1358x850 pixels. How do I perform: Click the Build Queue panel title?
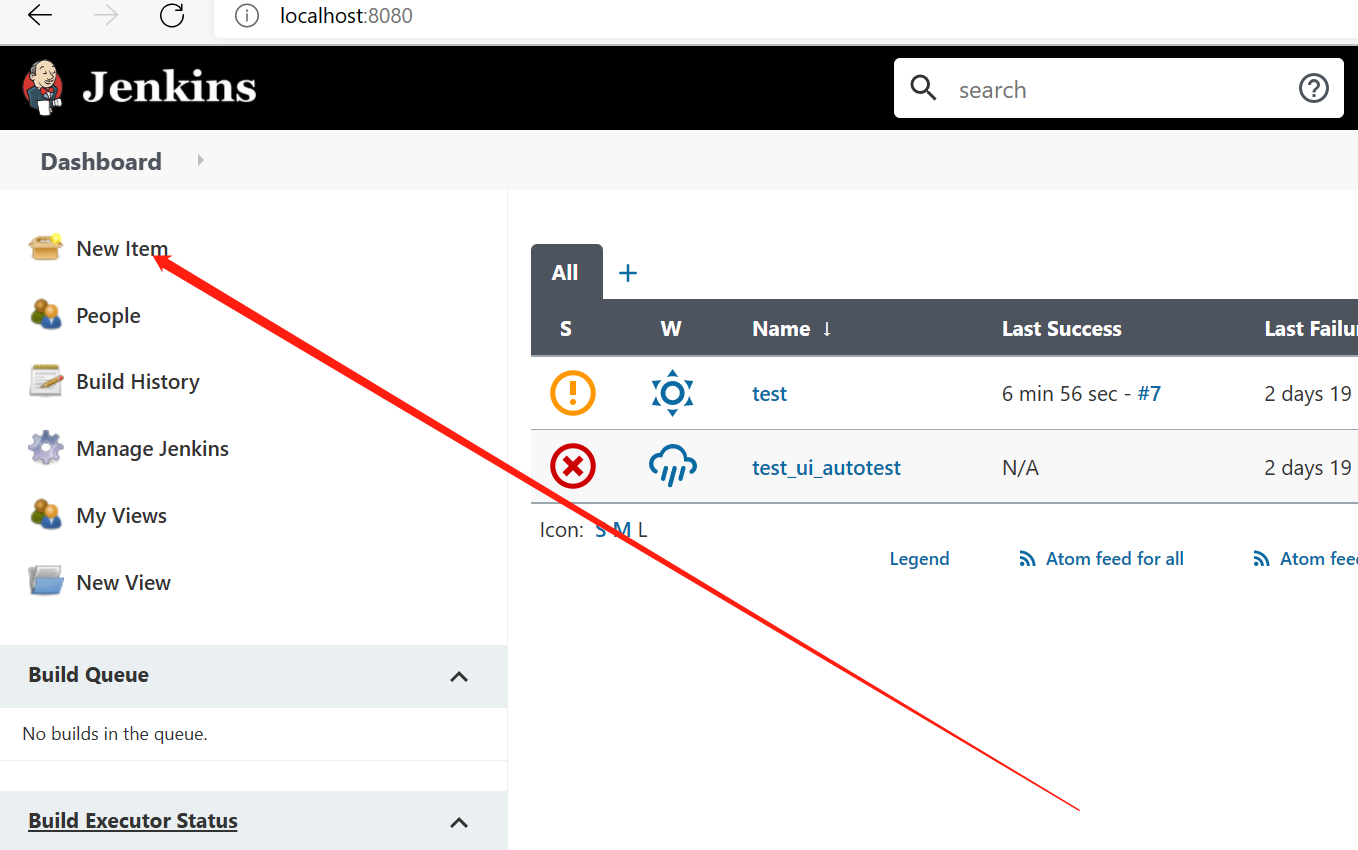pyautogui.click(x=88, y=675)
